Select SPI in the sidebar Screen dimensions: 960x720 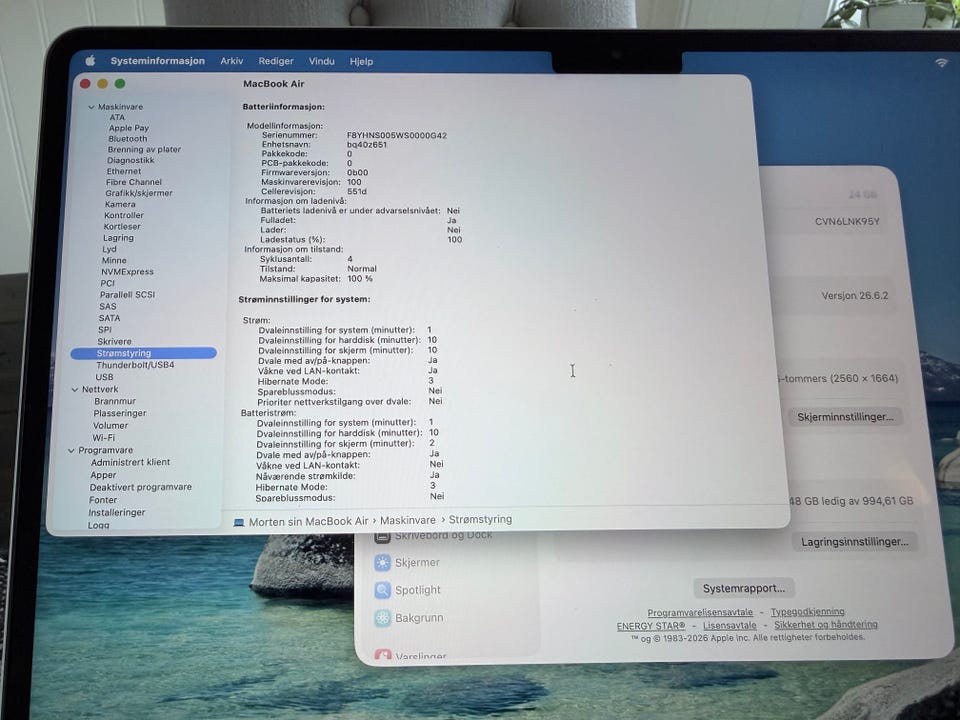click(x=105, y=330)
